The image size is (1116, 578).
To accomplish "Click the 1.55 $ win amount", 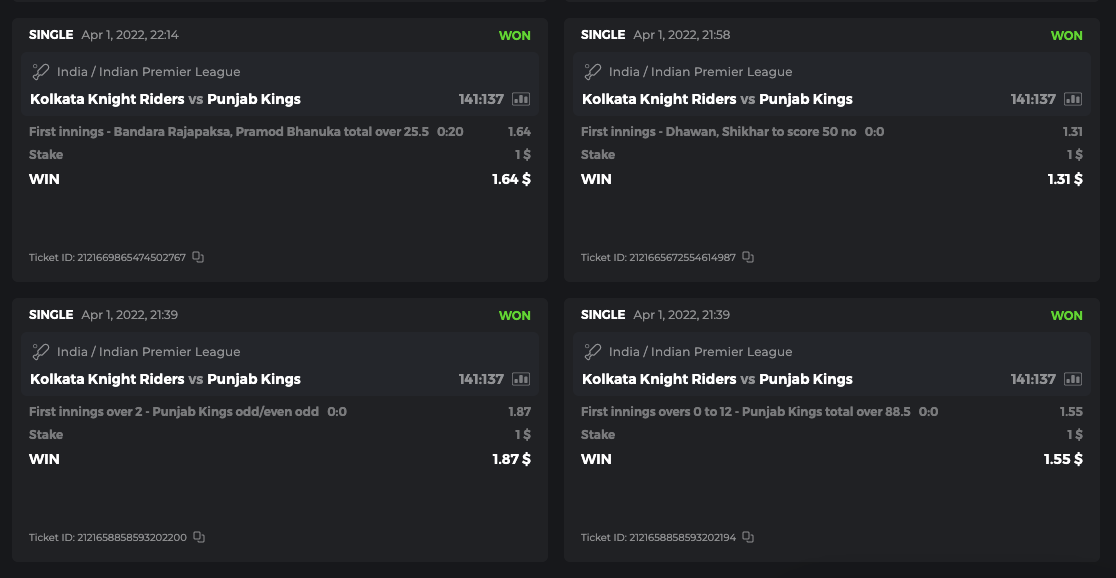I will click(1063, 459).
